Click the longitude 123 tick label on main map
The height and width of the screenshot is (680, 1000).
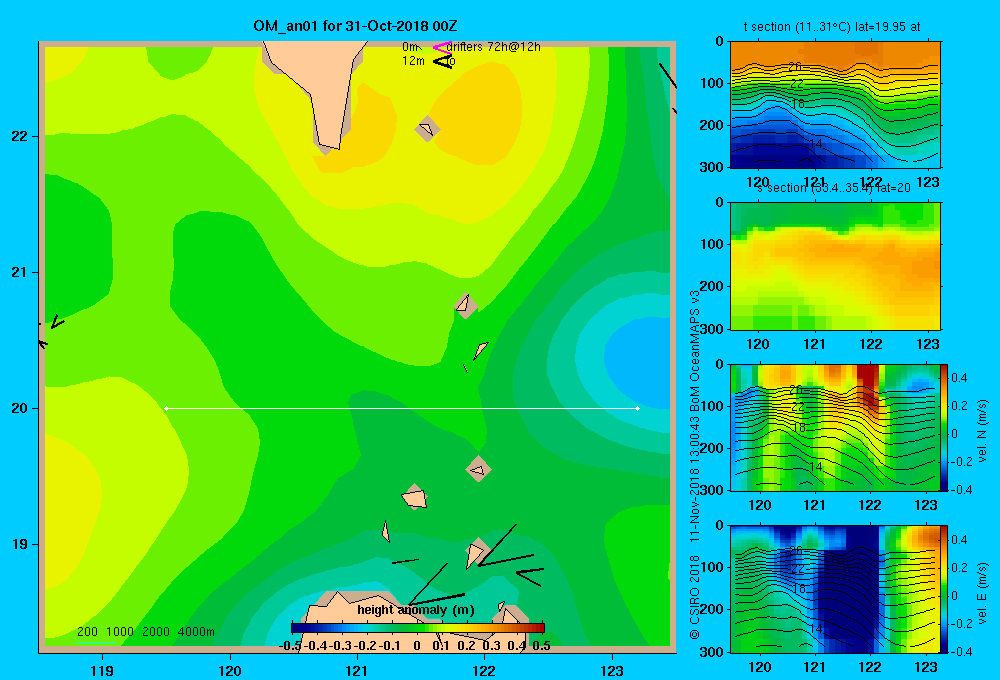tap(612, 670)
